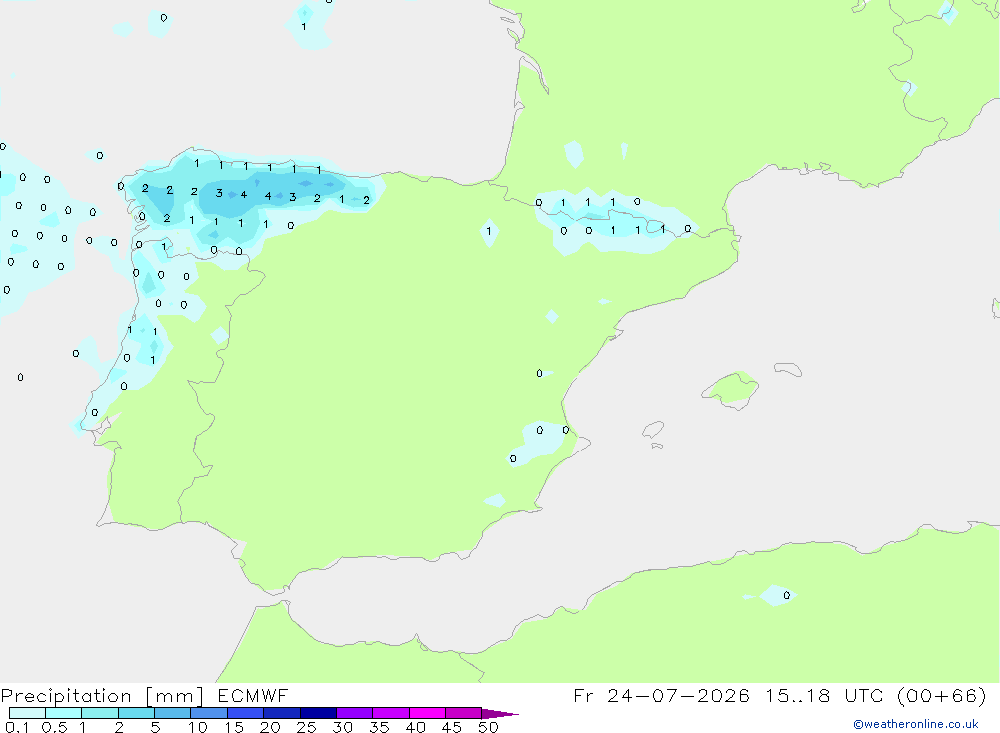
Task: Click the '10' legend scale label
Action: click(198, 727)
